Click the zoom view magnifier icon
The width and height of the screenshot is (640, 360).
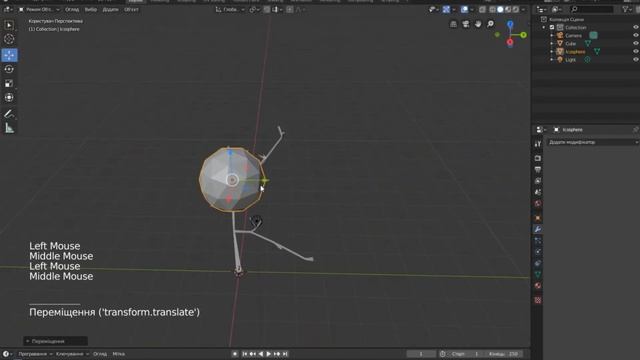(490, 24)
